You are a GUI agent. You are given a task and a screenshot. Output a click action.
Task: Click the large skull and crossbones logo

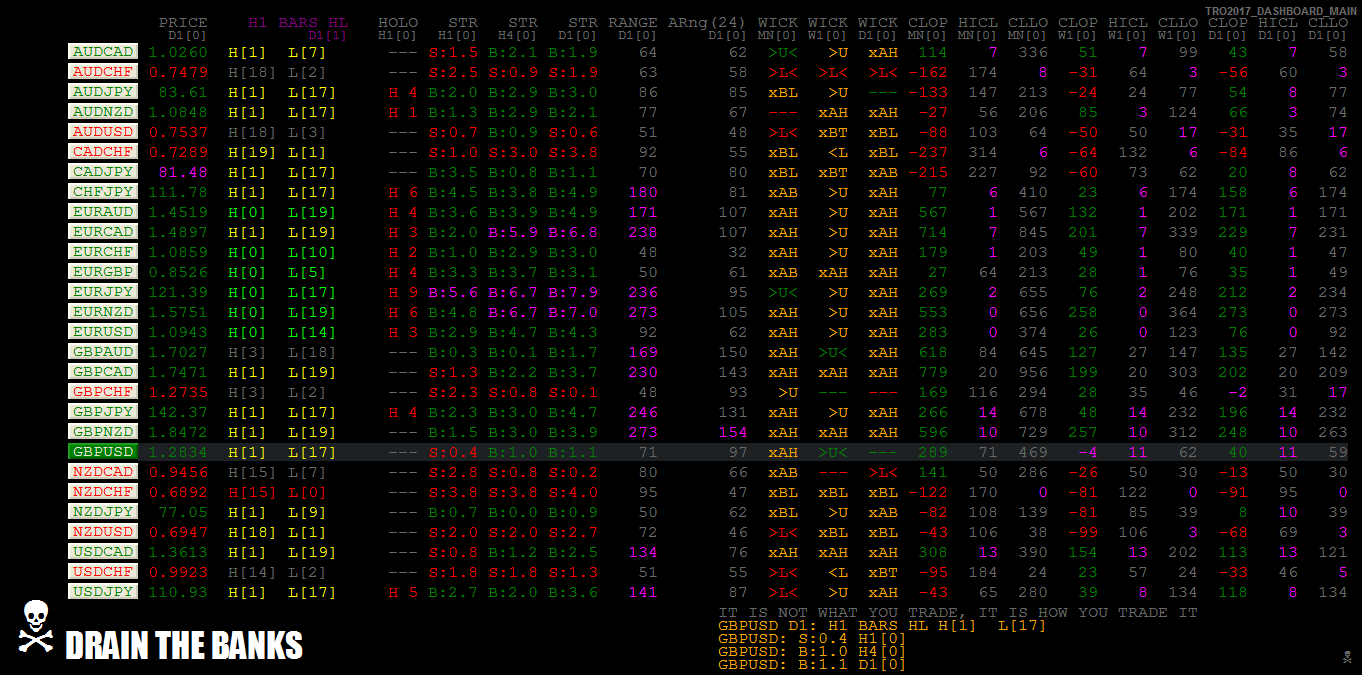click(x=35, y=626)
